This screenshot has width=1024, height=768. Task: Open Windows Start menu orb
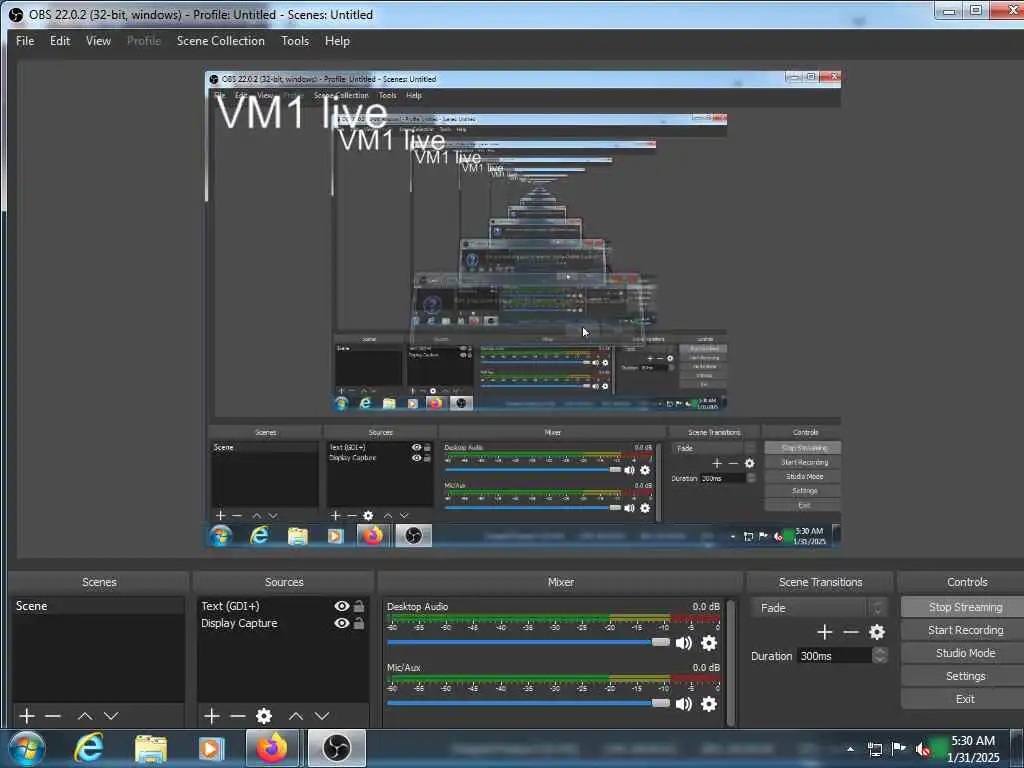coord(26,748)
